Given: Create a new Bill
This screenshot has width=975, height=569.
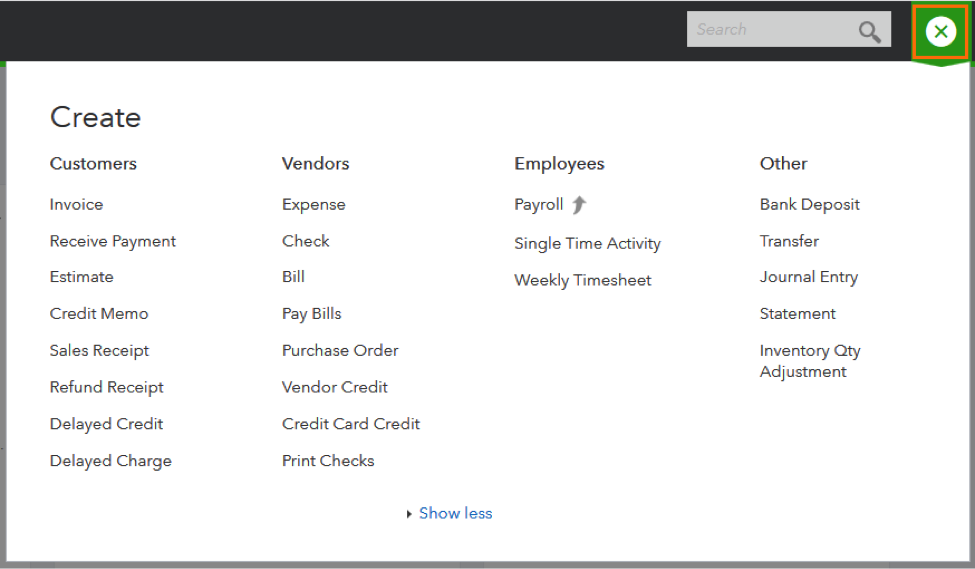Looking at the screenshot, I should click(293, 277).
